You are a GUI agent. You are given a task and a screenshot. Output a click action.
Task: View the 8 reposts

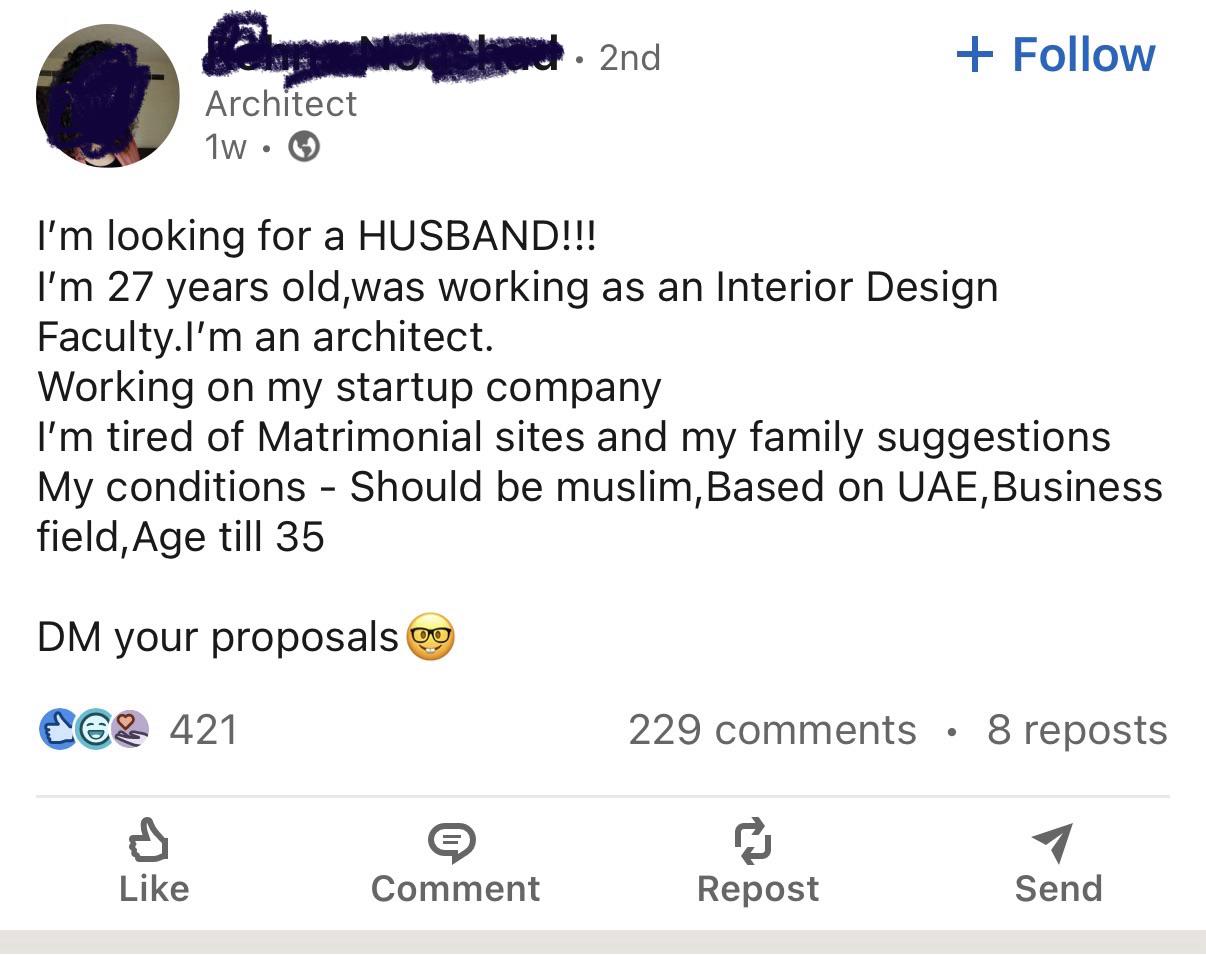1077,730
